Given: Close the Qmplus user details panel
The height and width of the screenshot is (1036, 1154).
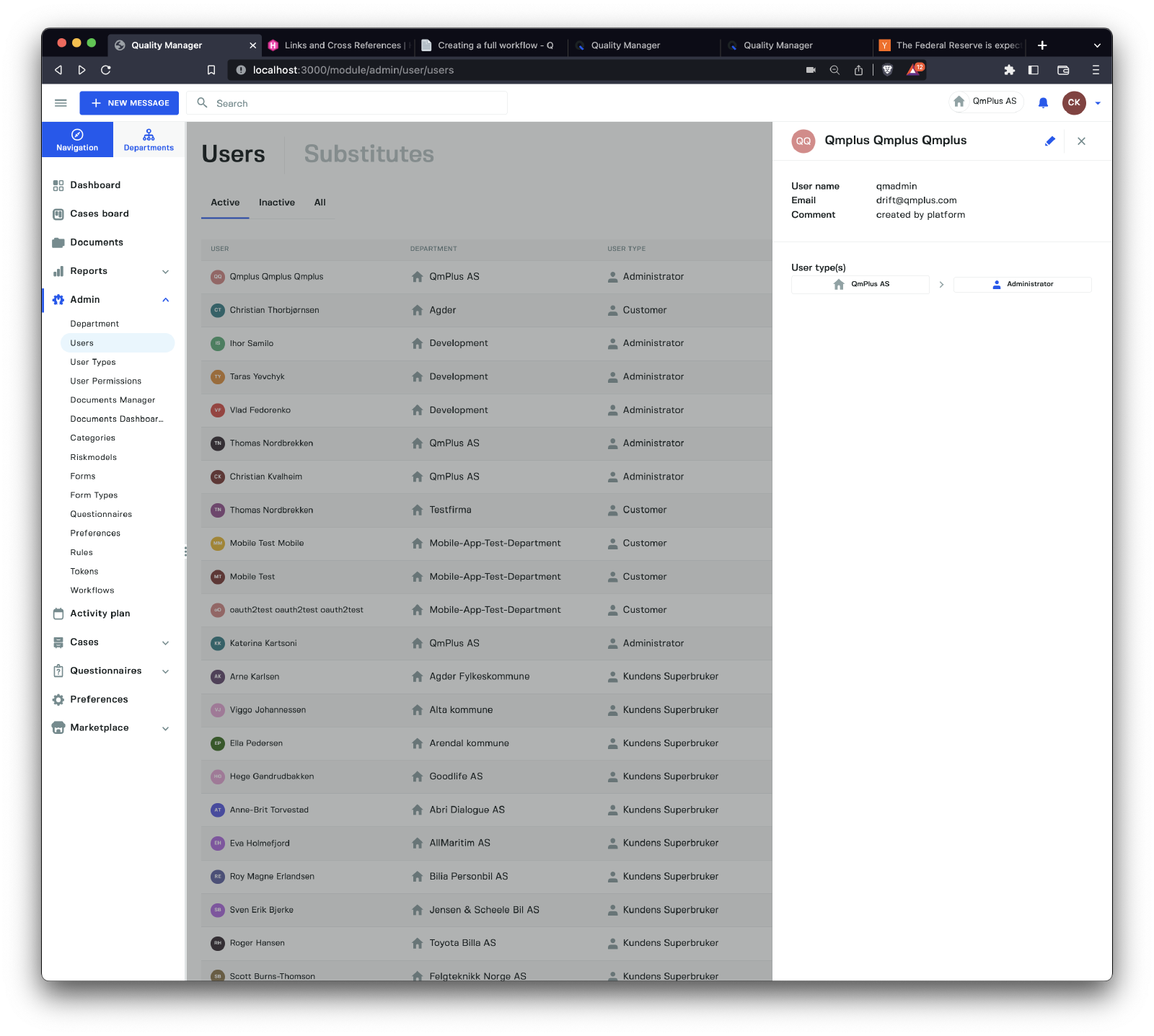Looking at the screenshot, I should tap(1081, 141).
